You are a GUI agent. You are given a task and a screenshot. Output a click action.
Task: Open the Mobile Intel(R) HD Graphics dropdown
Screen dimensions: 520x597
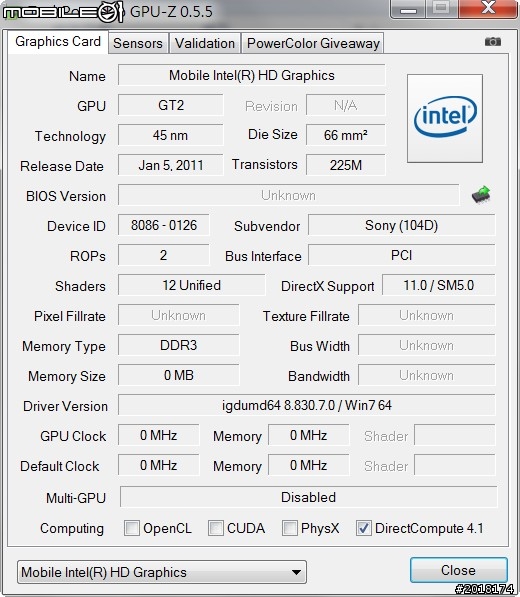162,572
